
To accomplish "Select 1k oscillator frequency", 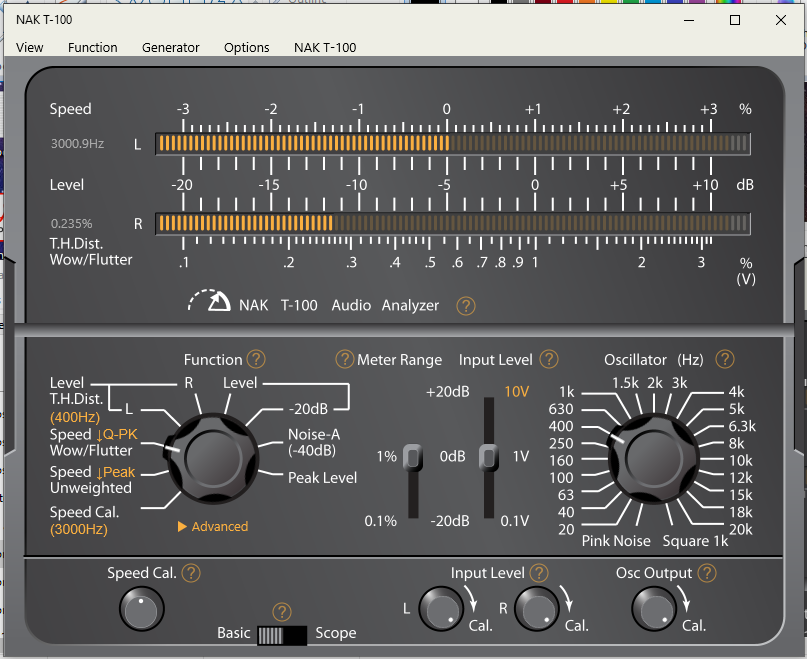I will [x=567, y=392].
